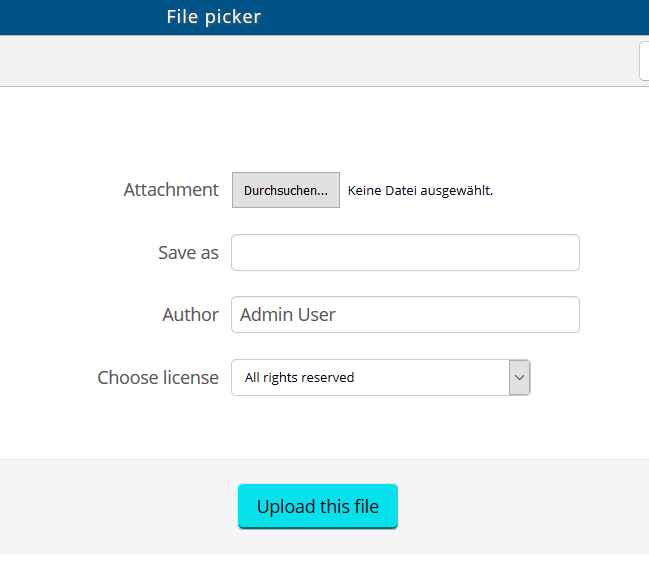
Task: Click the Choose license label
Action: [x=158, y=378]
